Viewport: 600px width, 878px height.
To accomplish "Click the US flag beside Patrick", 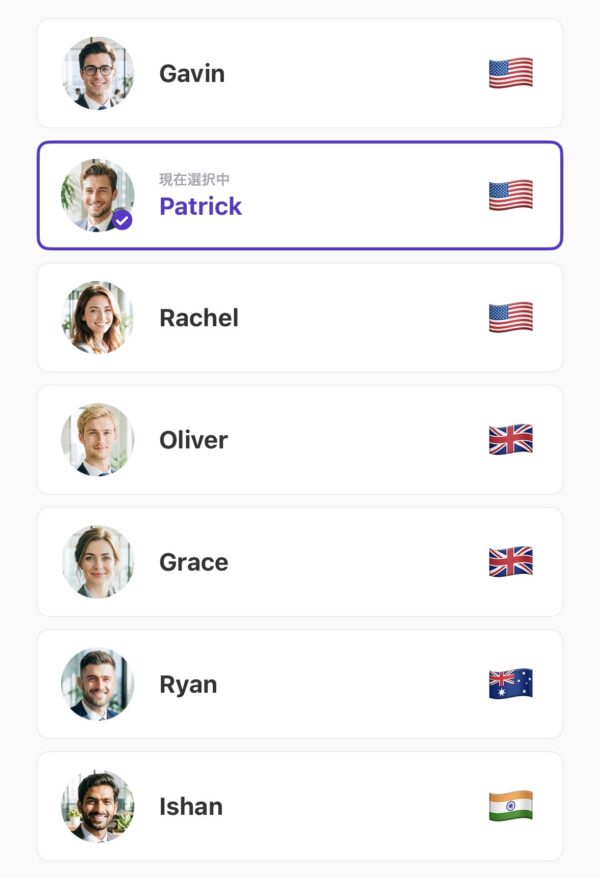I will point(510,195).
